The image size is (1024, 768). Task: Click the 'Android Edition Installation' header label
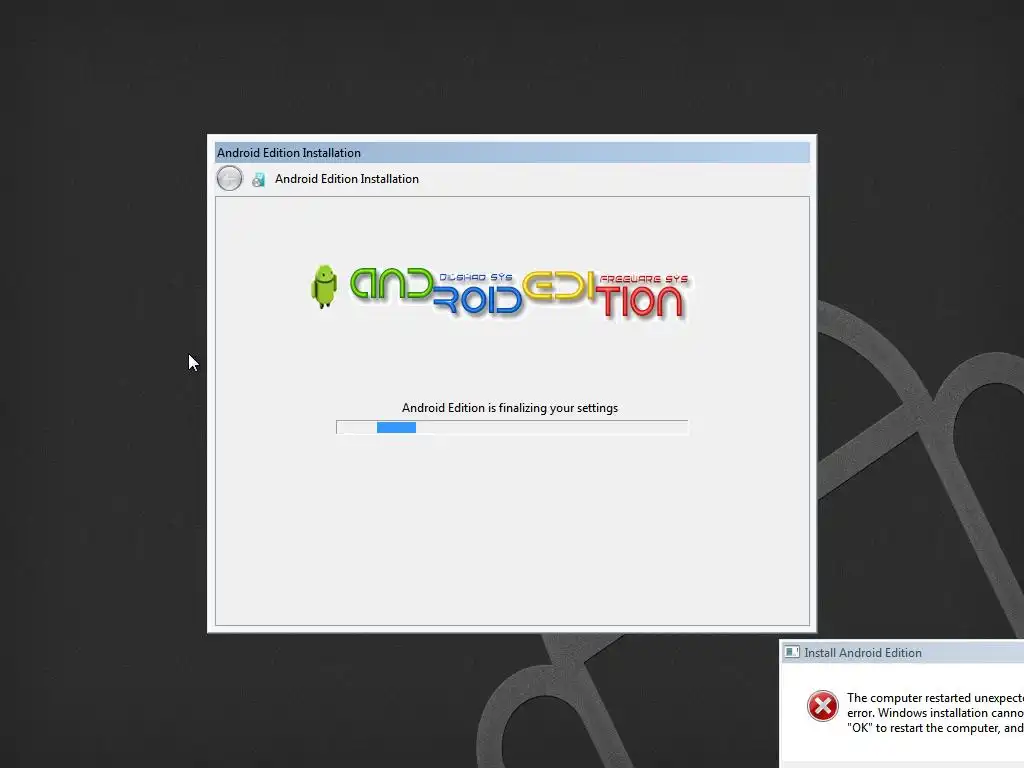(347, 179)
